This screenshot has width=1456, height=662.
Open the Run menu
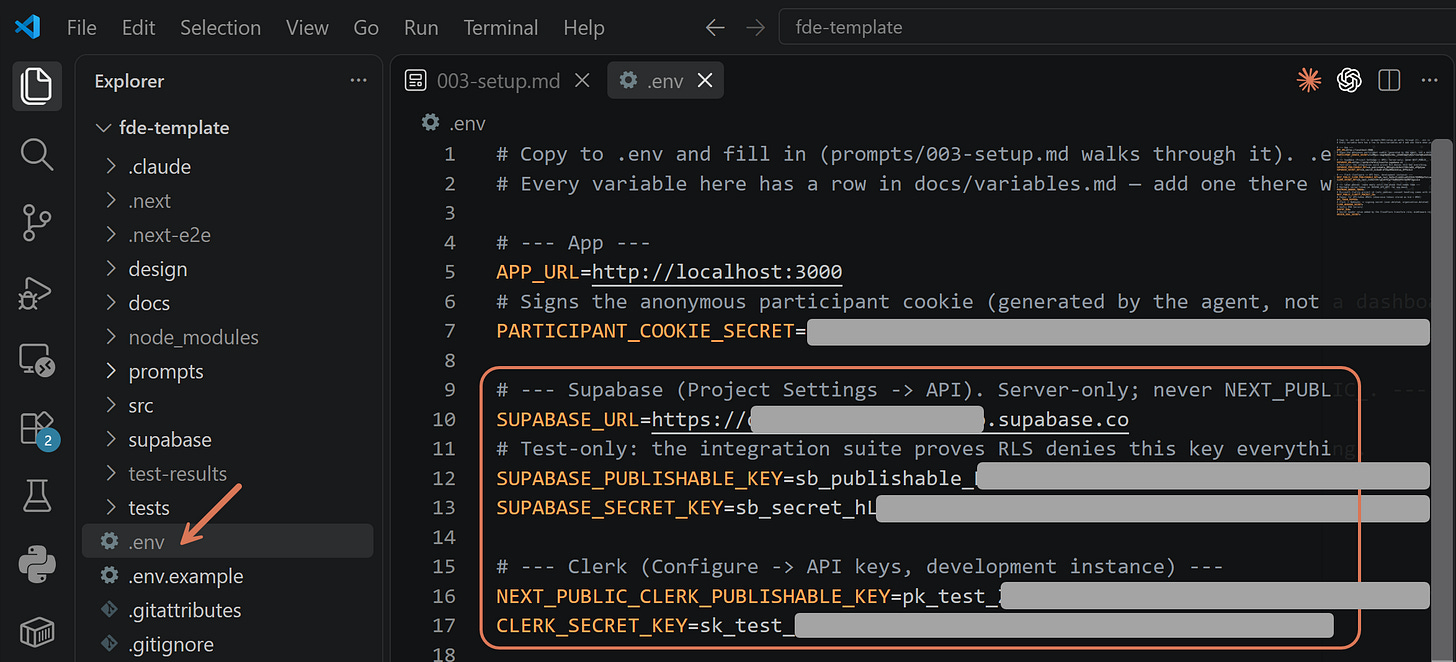point(421,28)
